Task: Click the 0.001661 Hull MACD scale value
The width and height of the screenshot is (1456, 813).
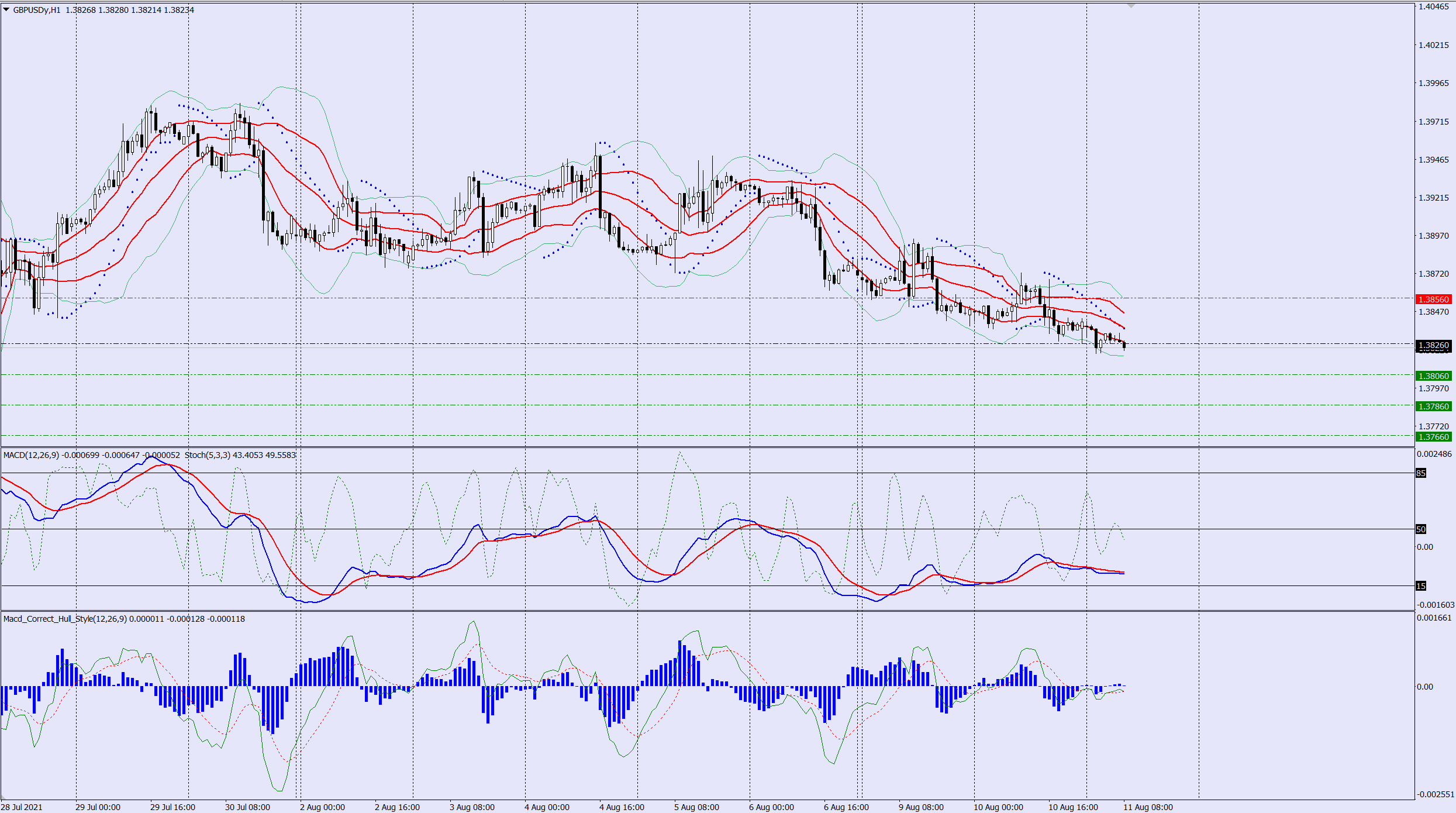Action: coord(1434,618)
